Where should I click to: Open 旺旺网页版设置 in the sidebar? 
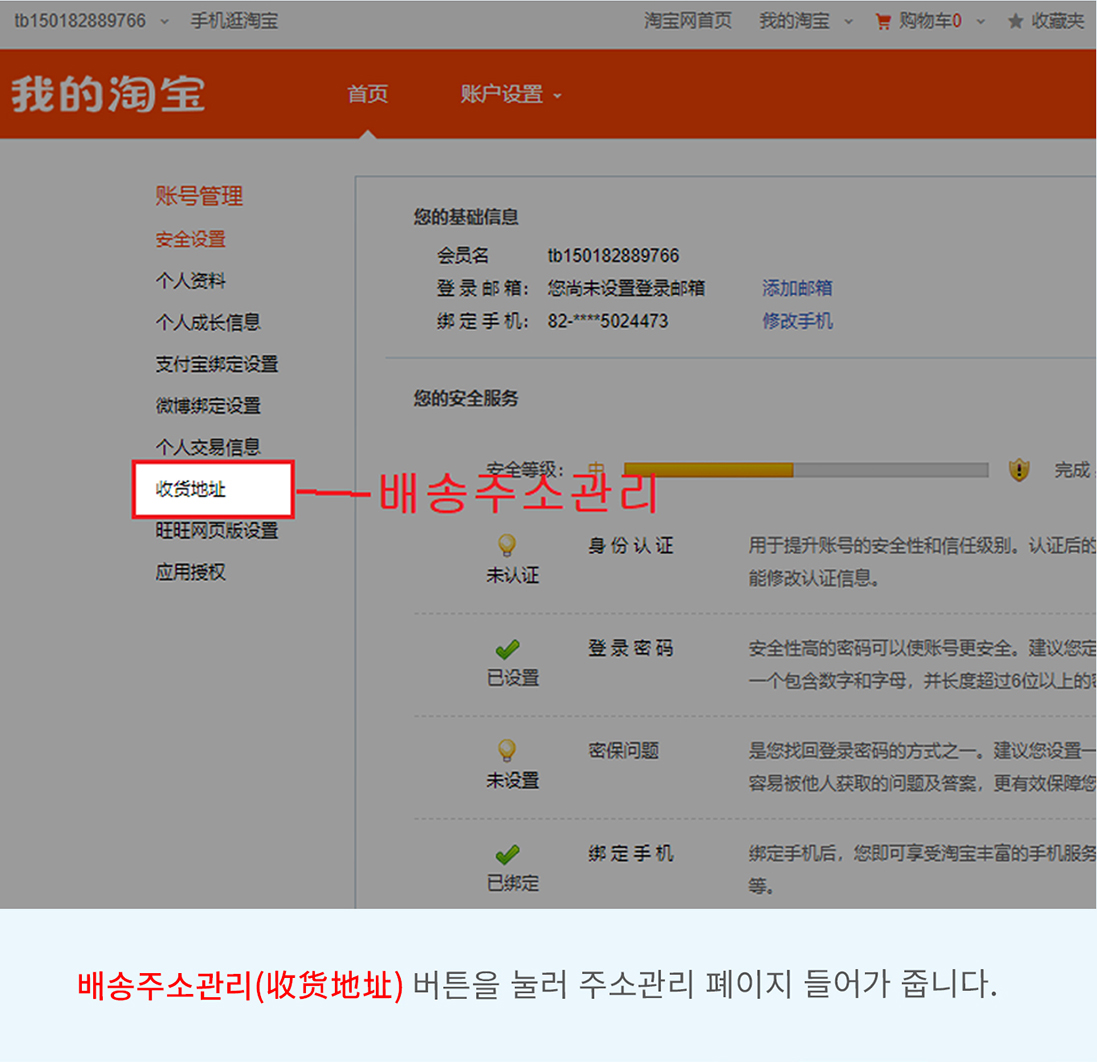(217, 530)
